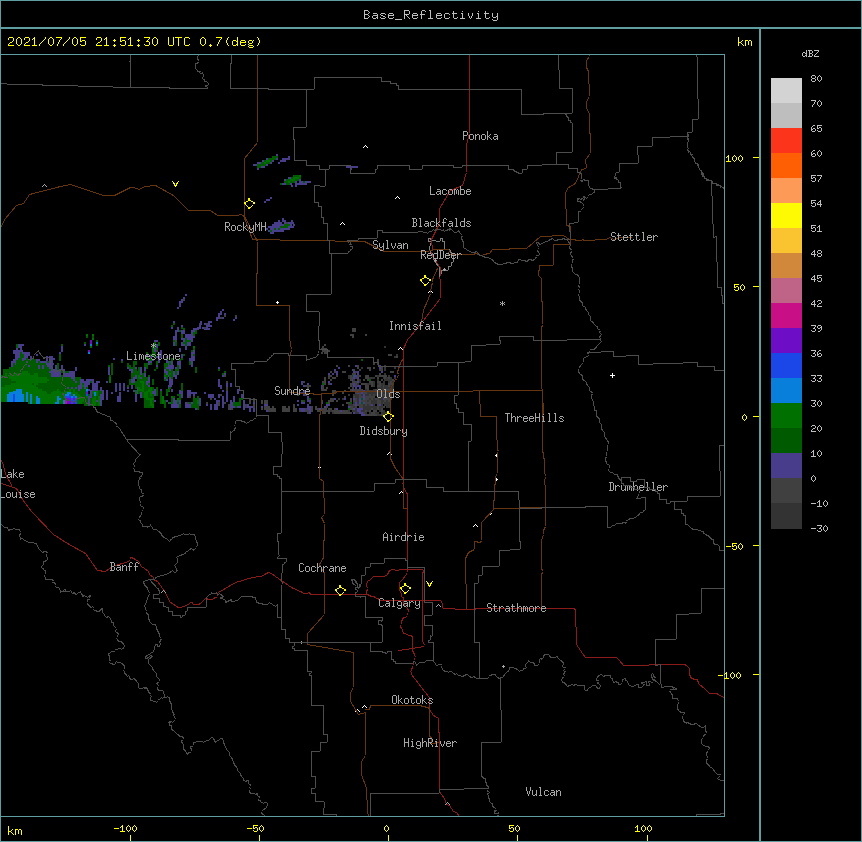Click the Stettler city label

[x=634, y=237]
